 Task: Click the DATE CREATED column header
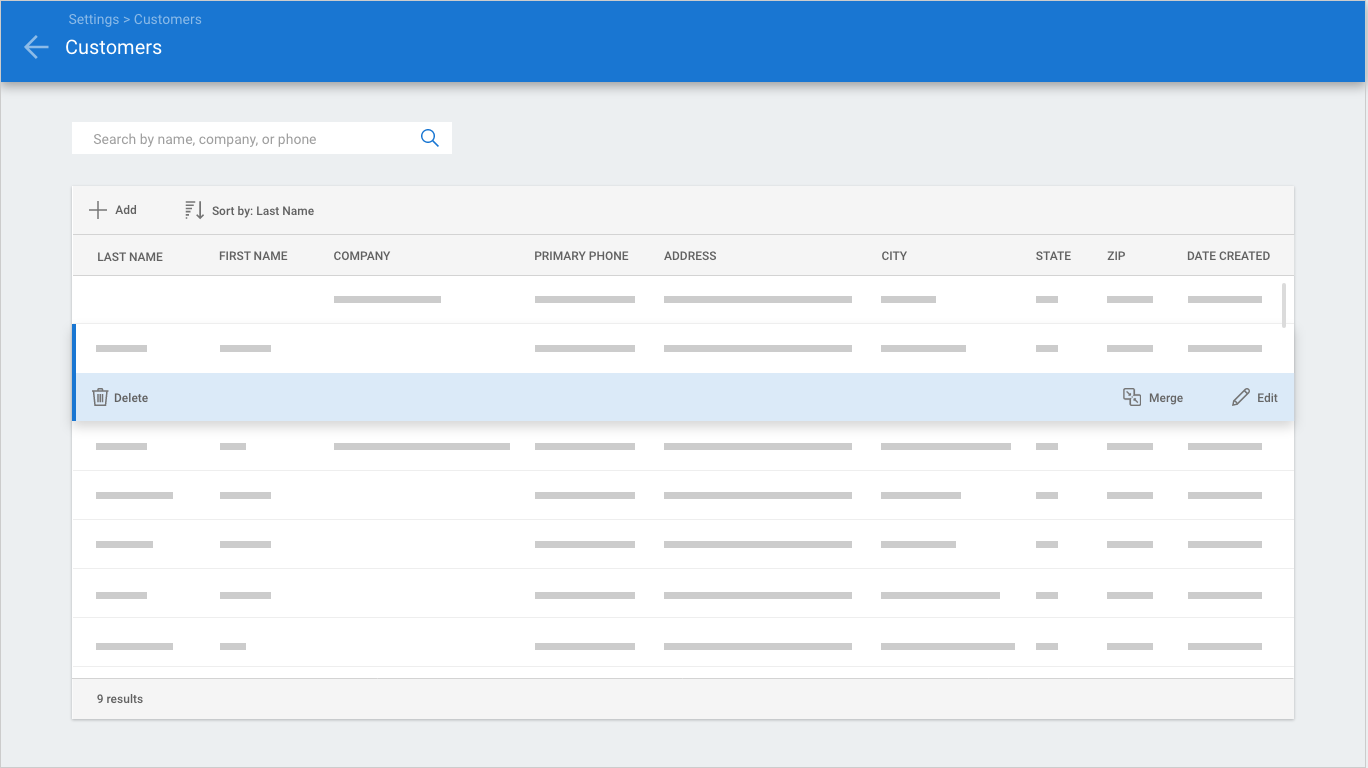point(1228,256)
